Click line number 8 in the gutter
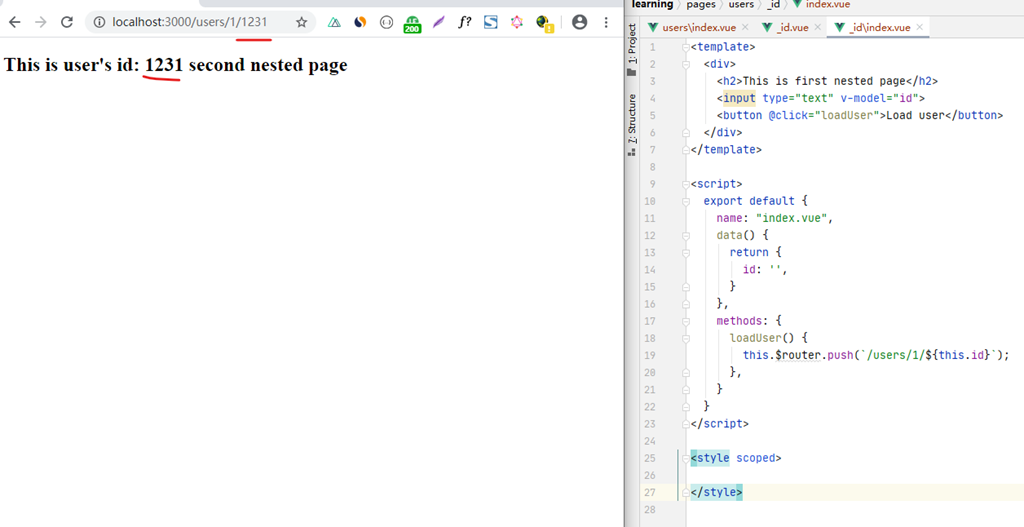Screen dimensions: 1024x527 click(x=652, y=167)
